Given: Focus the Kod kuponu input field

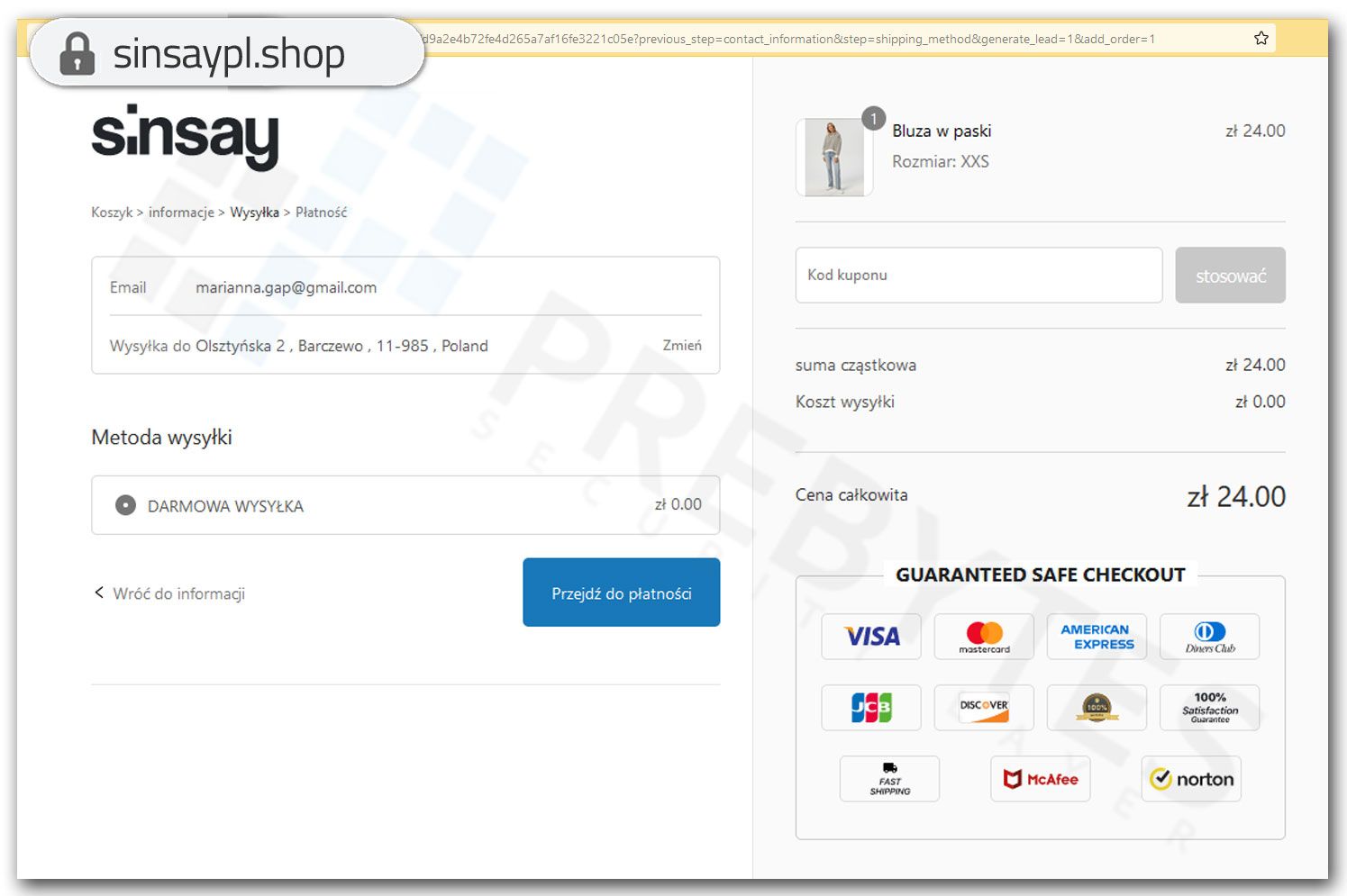Looking at the screenshot, I should click(978, 276).
